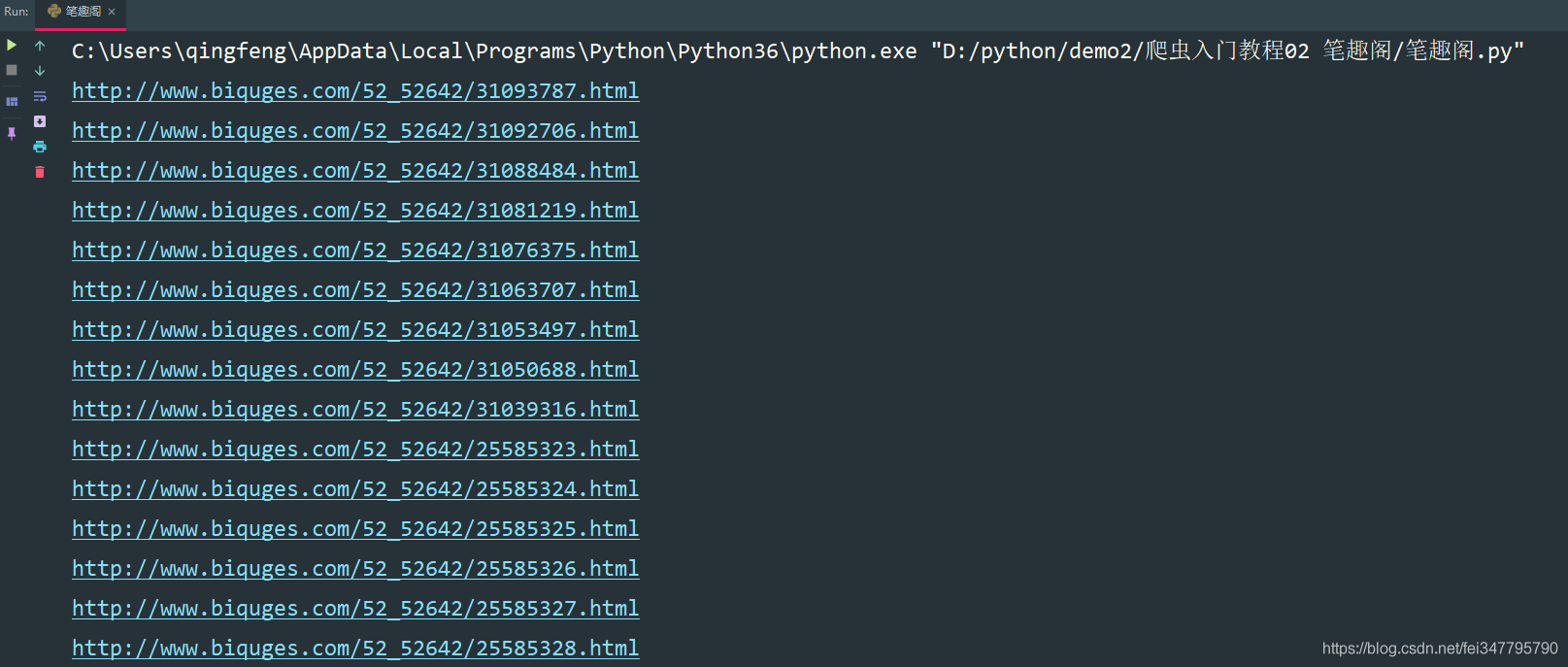Click the Print console output icon

coord(40,147)
